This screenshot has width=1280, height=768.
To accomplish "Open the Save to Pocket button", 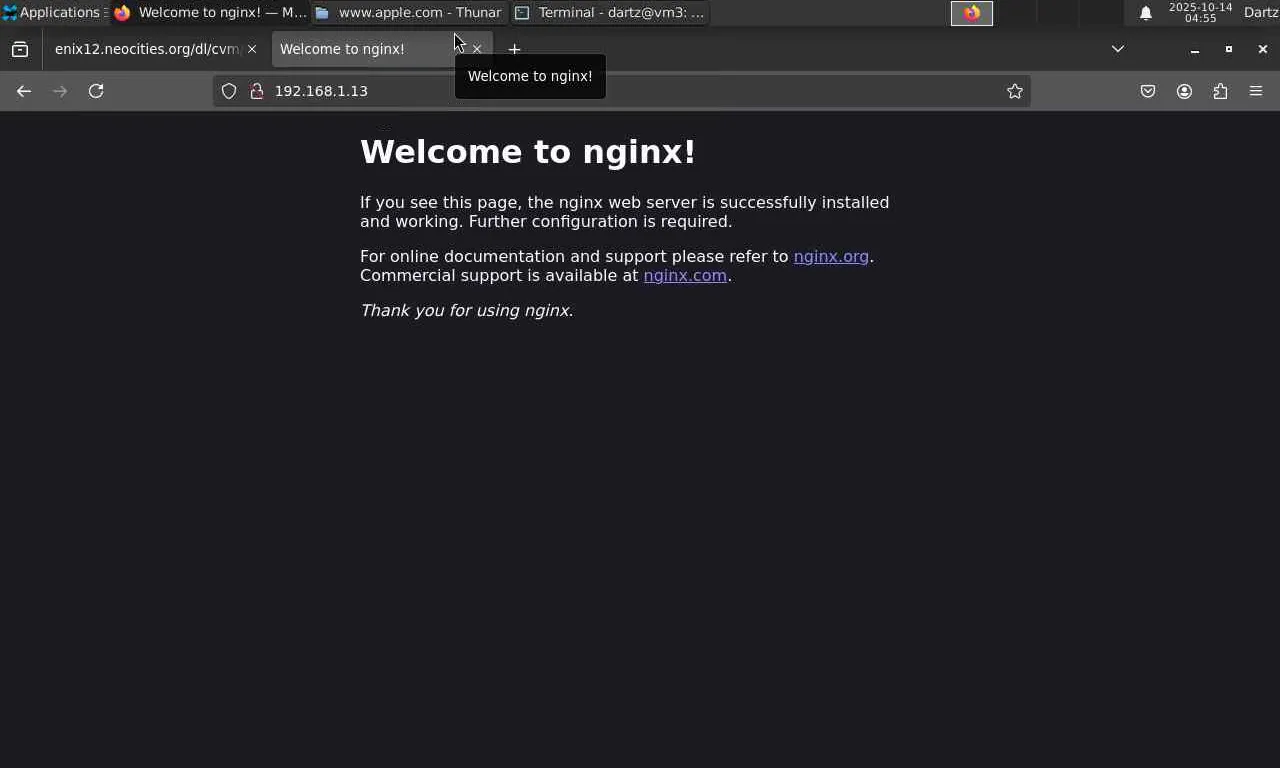I will 1148,91.
